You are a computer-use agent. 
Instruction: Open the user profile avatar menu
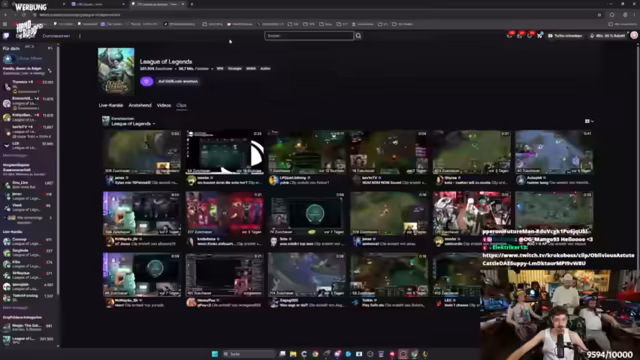(634, 36)
